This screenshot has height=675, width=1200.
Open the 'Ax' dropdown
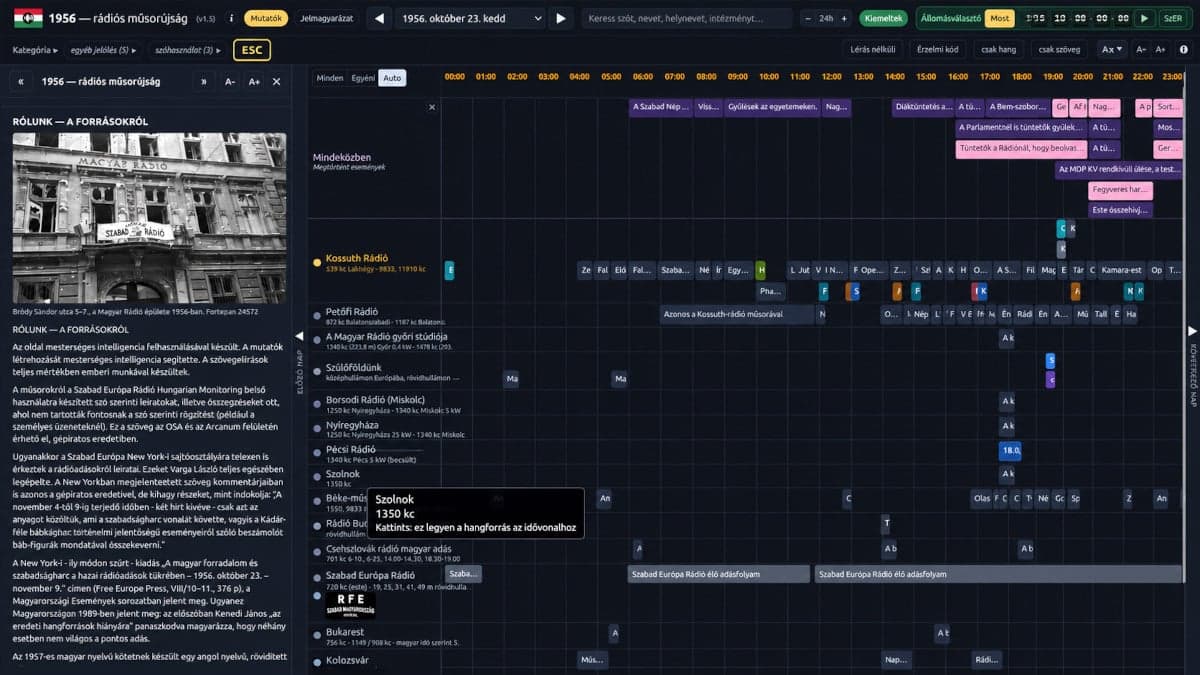1112,49
